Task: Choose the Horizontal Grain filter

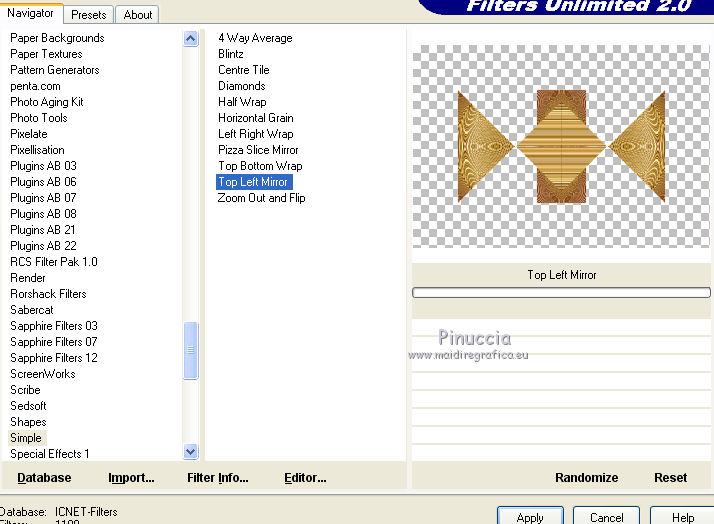Action: click(x=256, y=118)
